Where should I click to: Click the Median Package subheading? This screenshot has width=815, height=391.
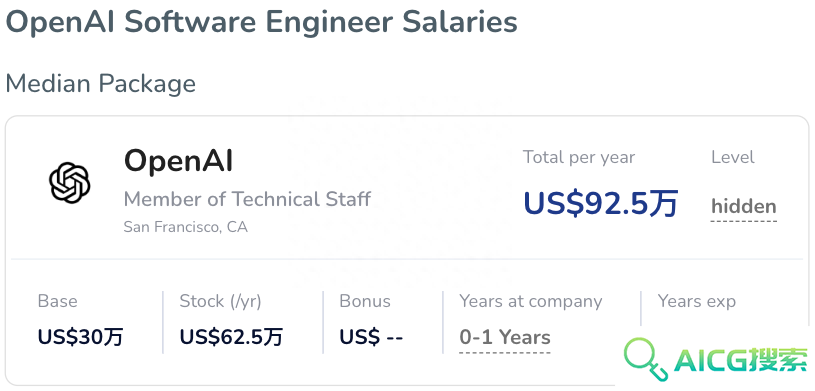coord(101,83)
